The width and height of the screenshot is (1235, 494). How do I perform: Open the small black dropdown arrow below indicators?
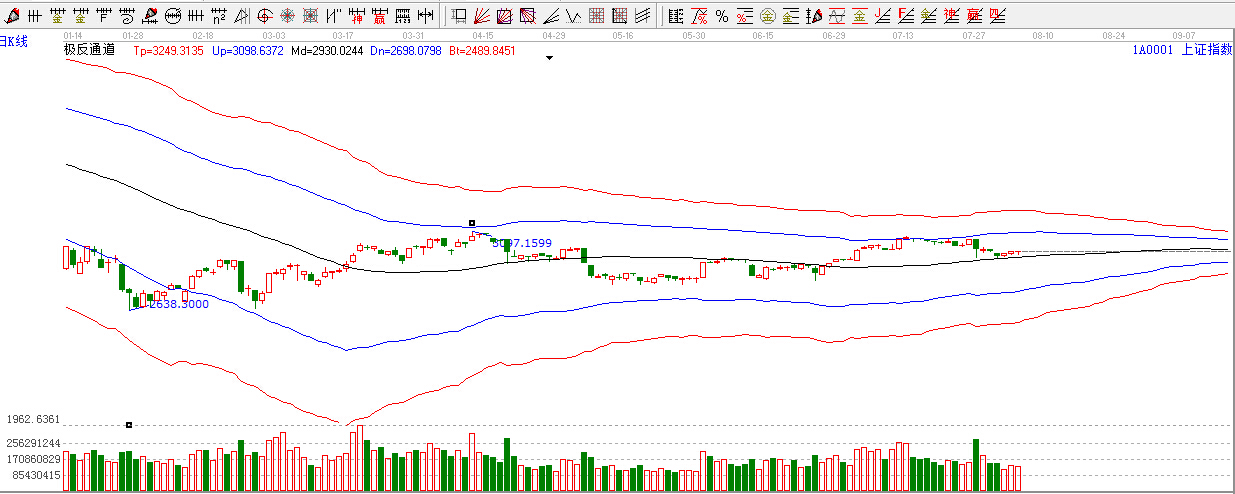[x=549, y=58]
